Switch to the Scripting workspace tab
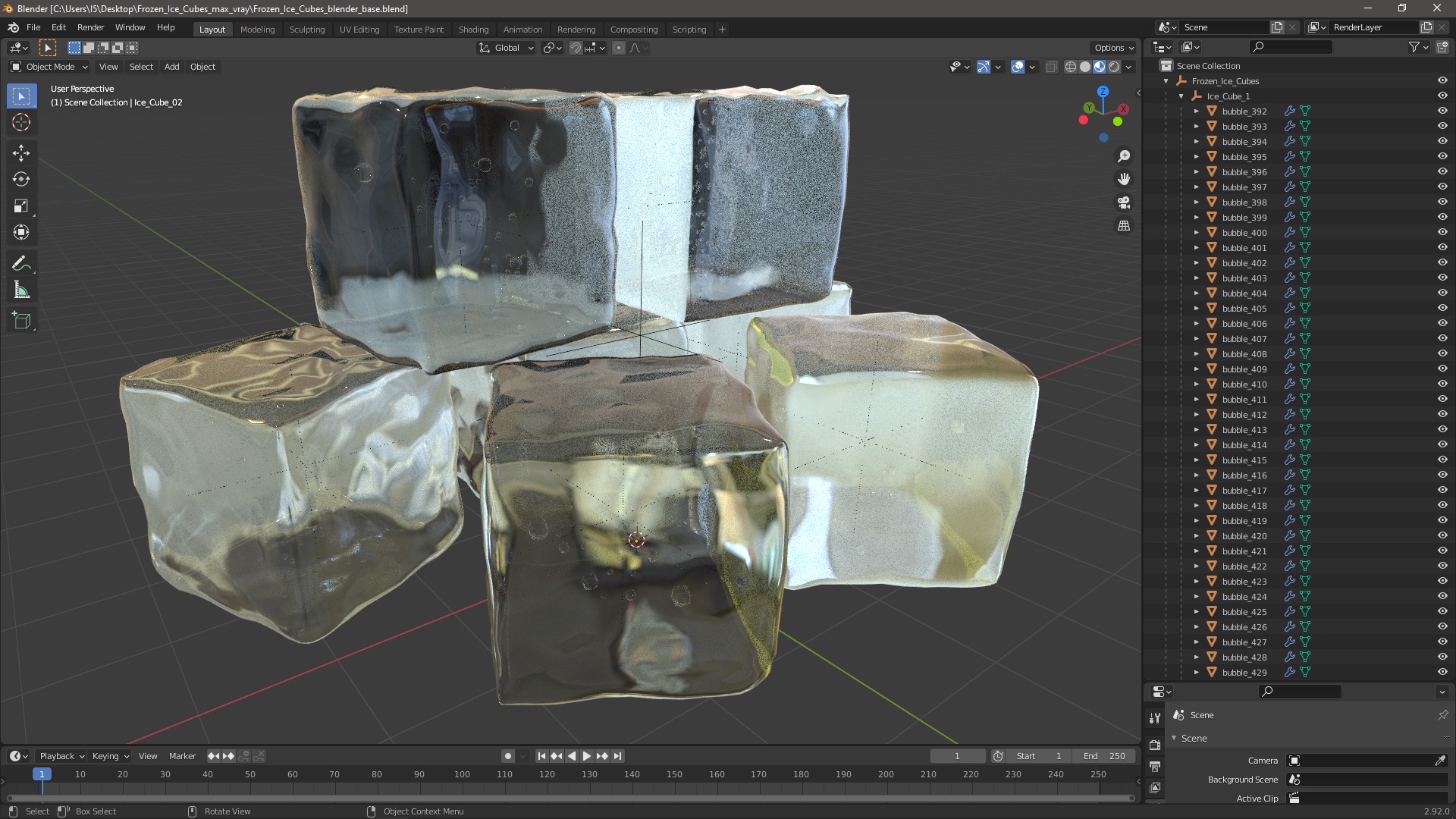 [689, 30]
